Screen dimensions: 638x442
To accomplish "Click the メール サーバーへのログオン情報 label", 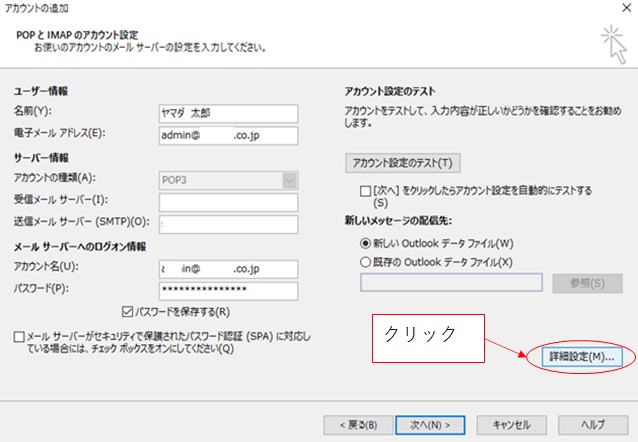I will [x=80, y=247].
